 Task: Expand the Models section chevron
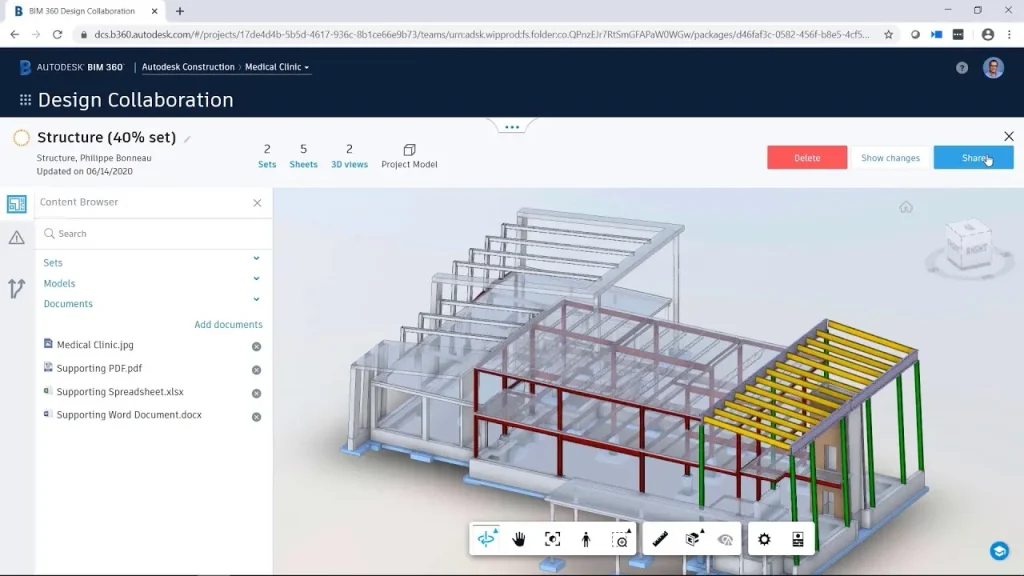(x=256, y=279)
